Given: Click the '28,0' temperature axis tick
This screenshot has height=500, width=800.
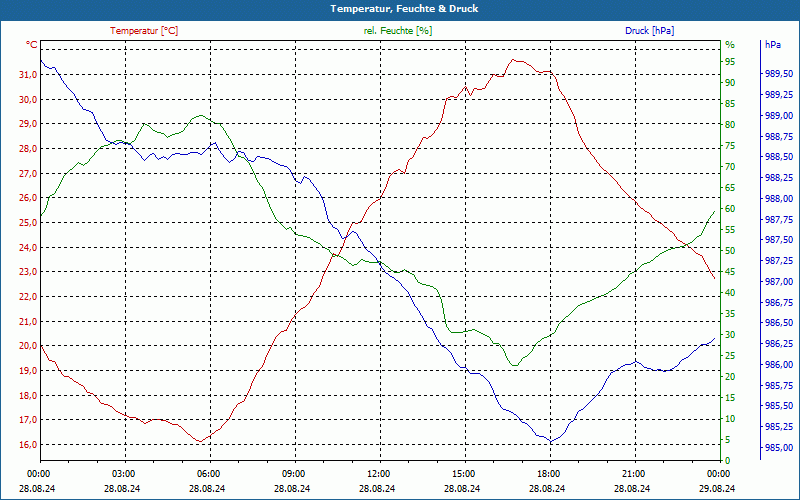Looking at the screenshot, I should [29, 148].
